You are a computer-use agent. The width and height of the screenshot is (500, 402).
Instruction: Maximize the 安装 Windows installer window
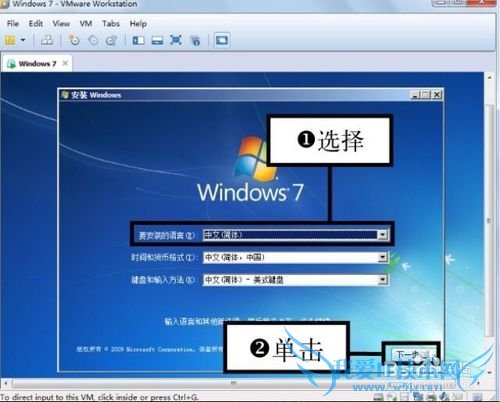[426, 95]
